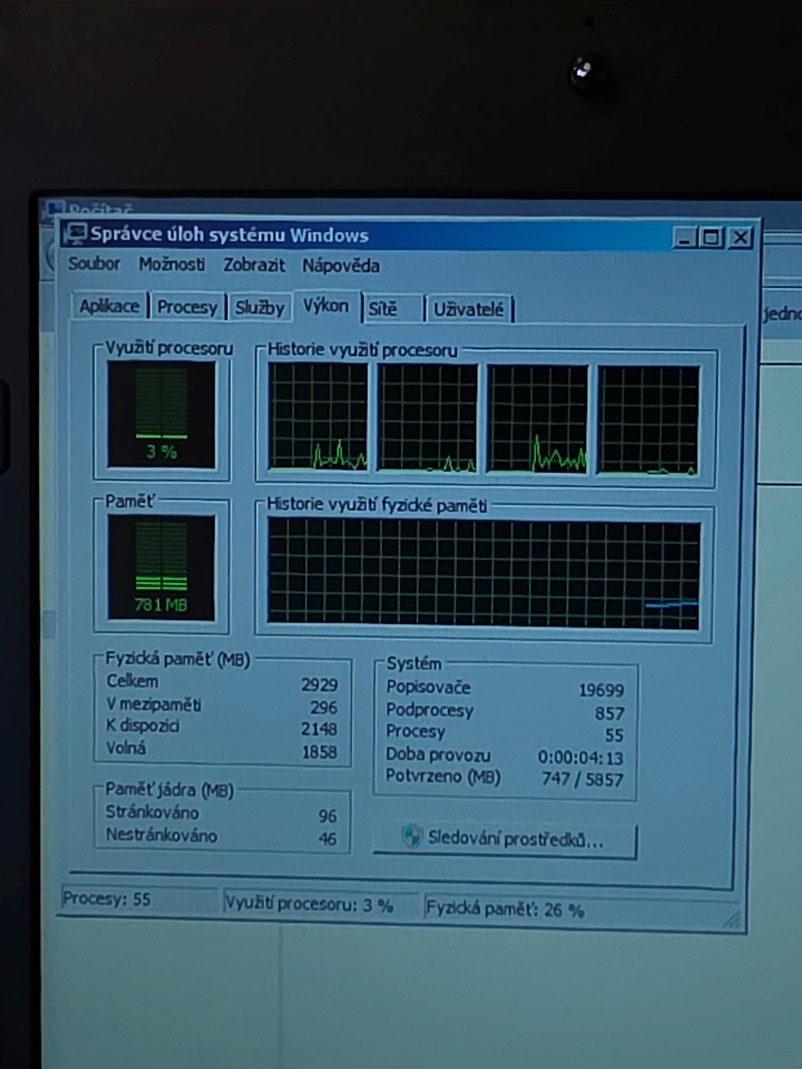Launch Sledování prostředků via its button
Viewport: 802px width, 1069px height.
point(505,840)
